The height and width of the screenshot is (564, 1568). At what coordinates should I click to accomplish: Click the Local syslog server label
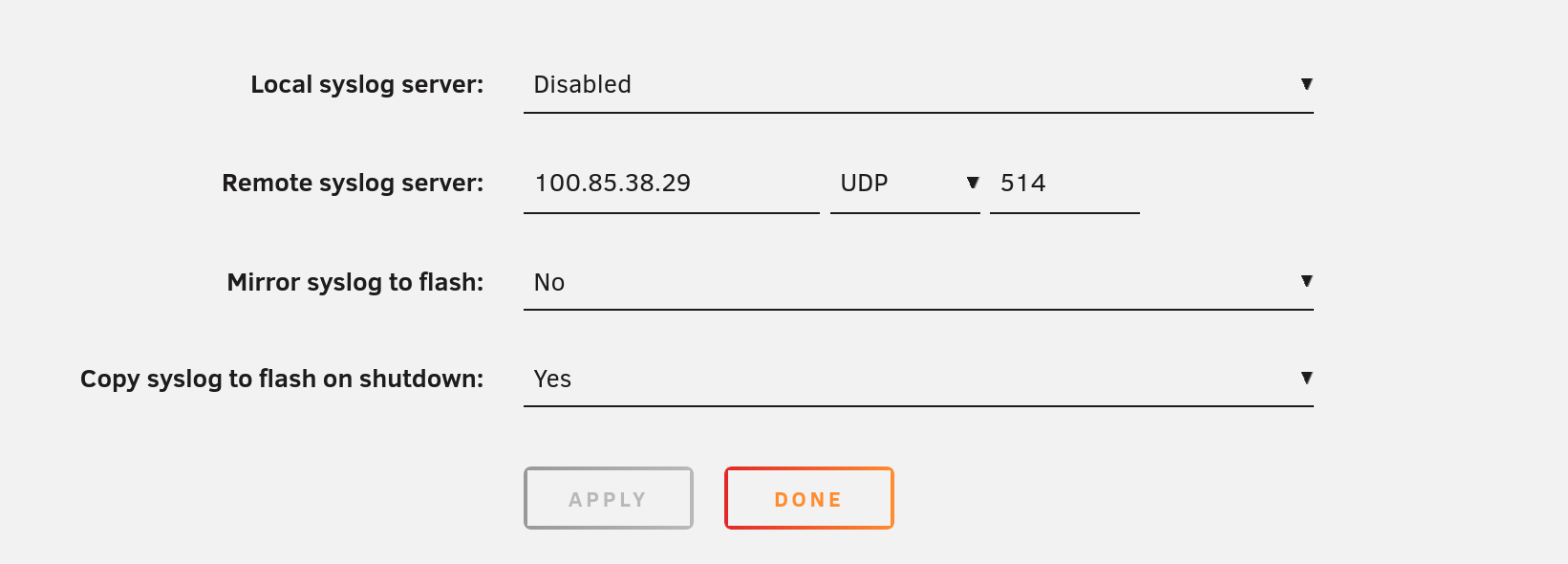tap(367, 84)
